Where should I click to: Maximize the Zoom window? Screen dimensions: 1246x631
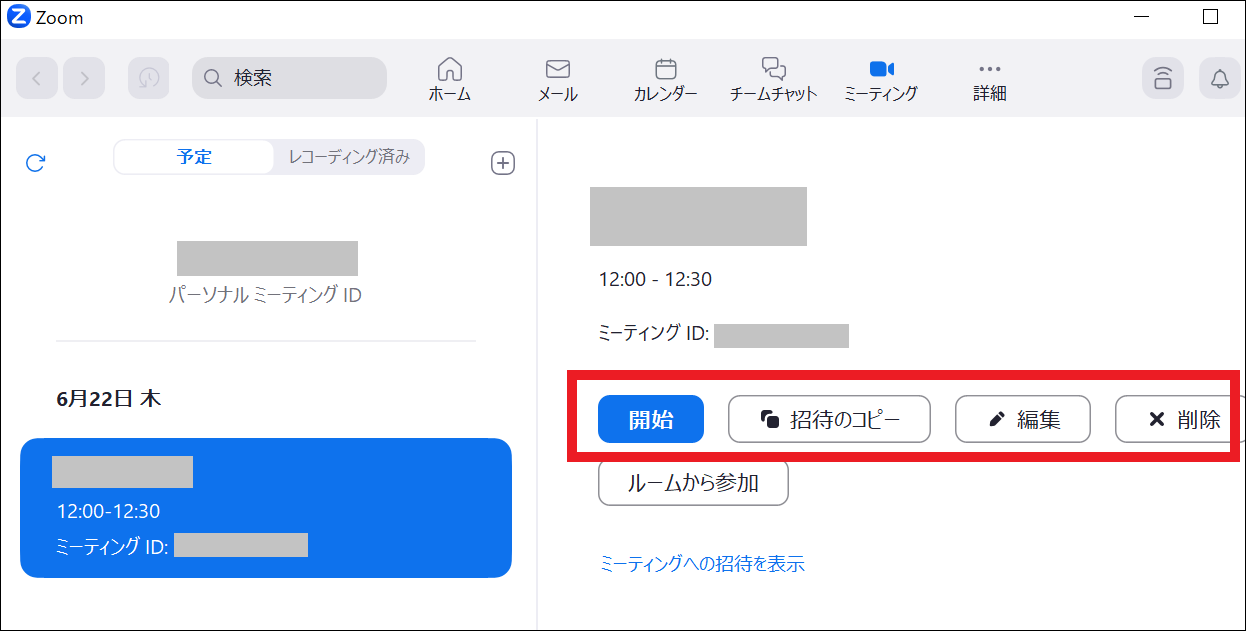[x=1210, y=17]
